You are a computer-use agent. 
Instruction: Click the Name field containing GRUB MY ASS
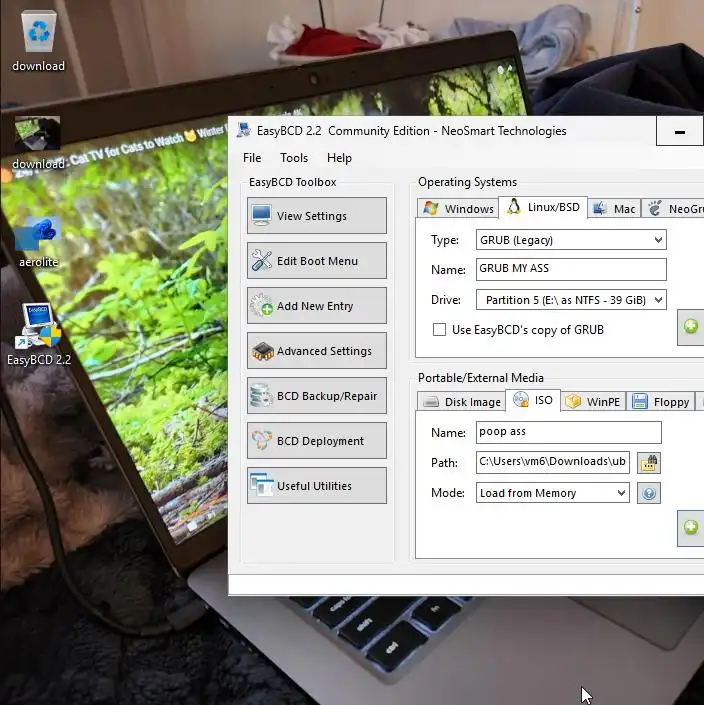[x=571, y=269]
